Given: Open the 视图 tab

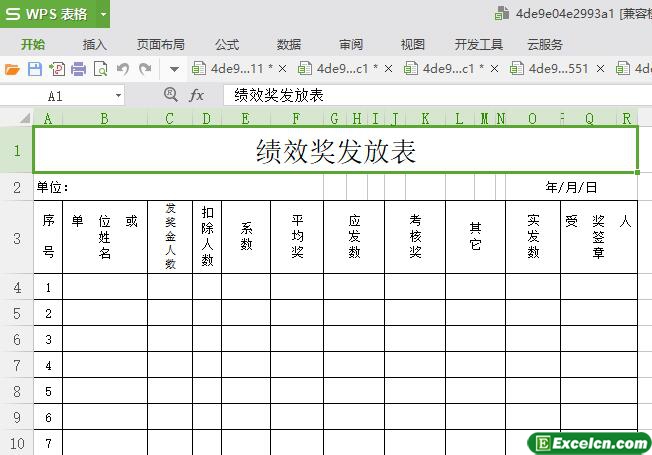Looking at the screenshot, I should tap(413, 45).
